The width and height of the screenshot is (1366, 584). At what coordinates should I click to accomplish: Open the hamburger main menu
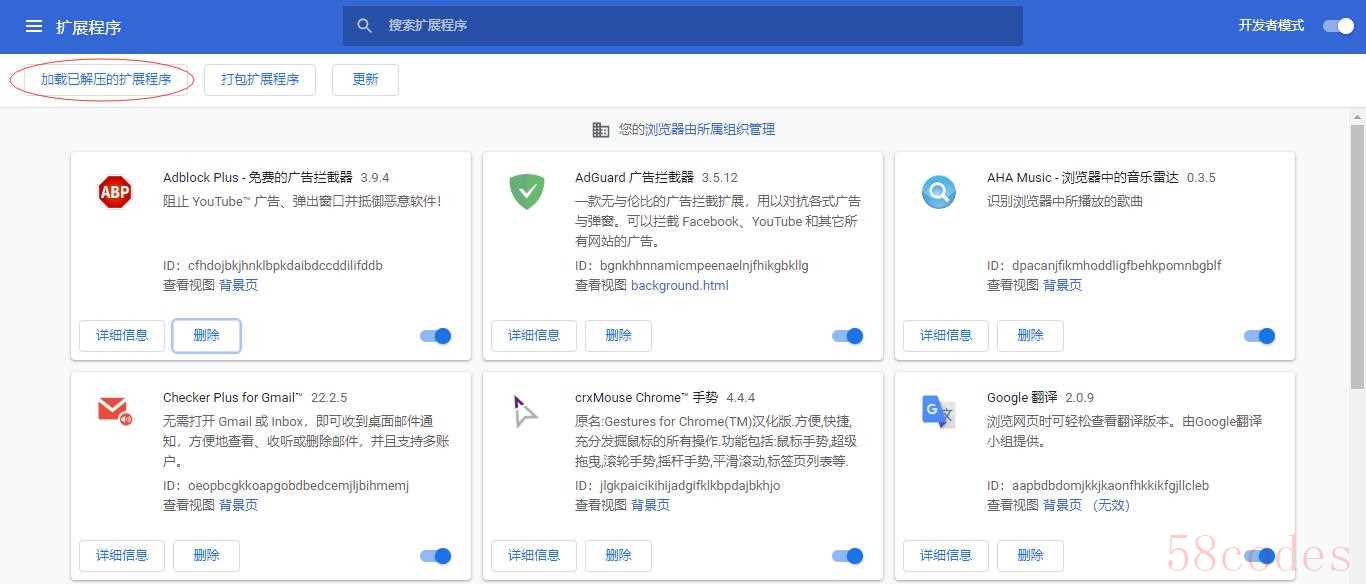coord(34,27)
